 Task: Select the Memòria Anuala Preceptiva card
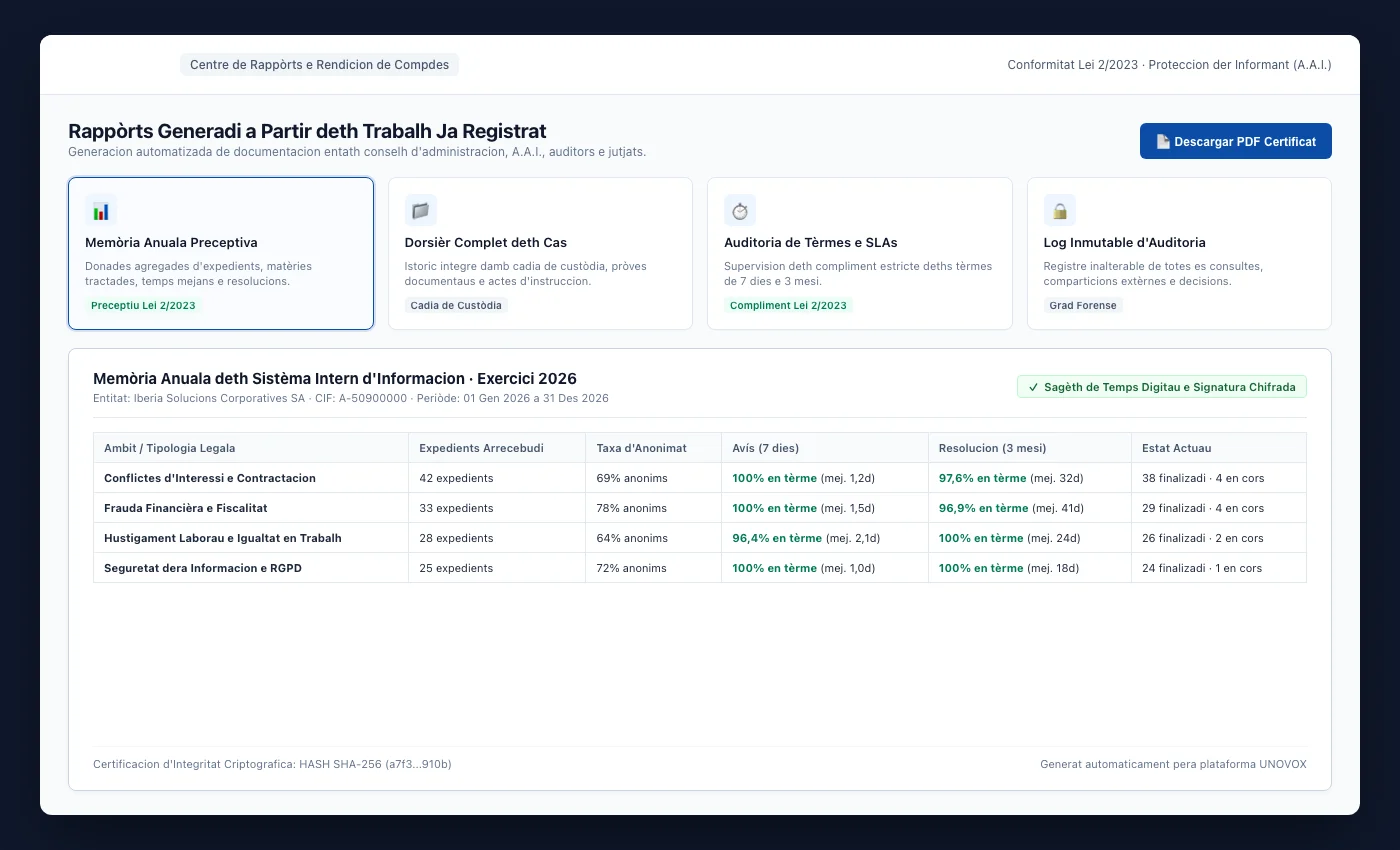pos(221,254)
